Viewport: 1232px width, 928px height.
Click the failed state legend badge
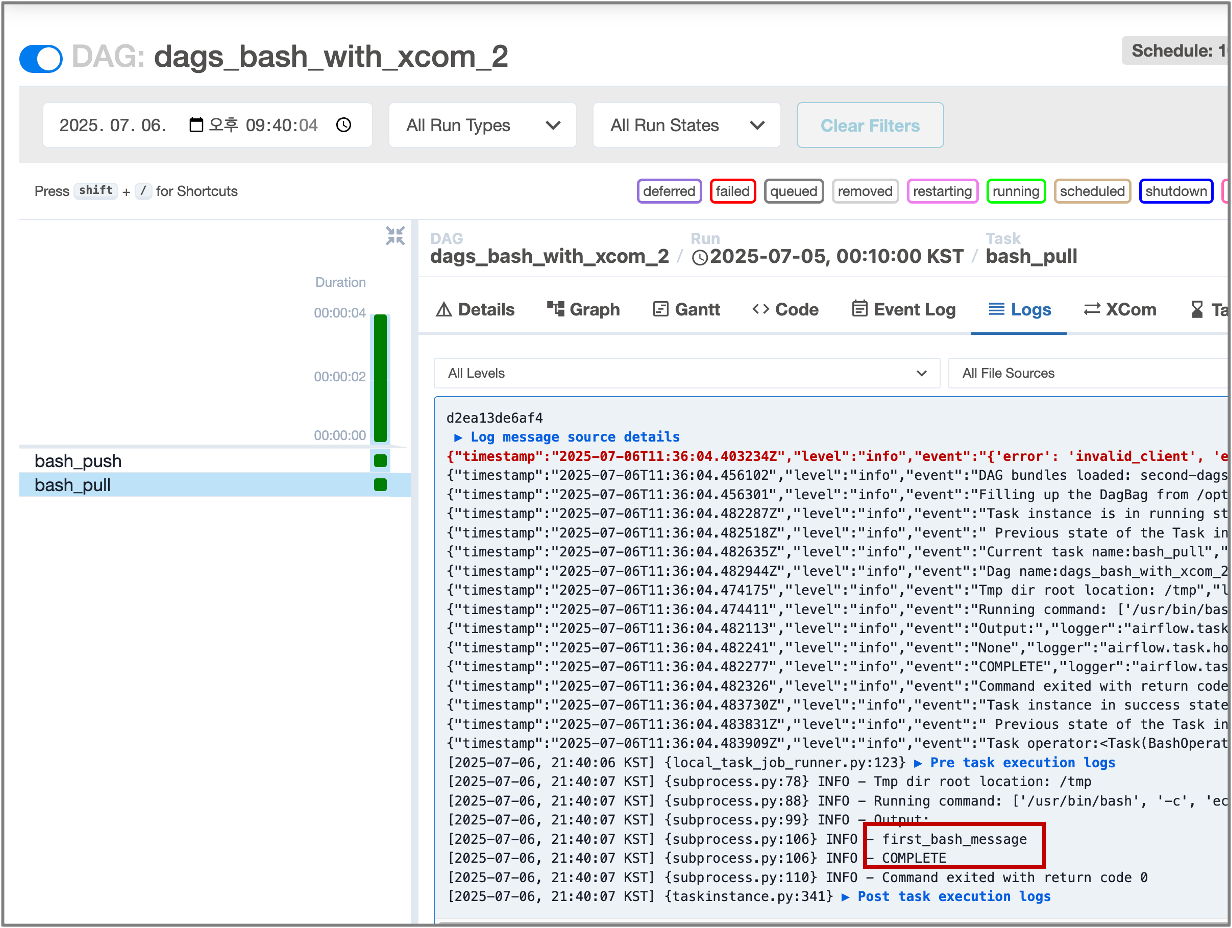(x=733, y=191)
